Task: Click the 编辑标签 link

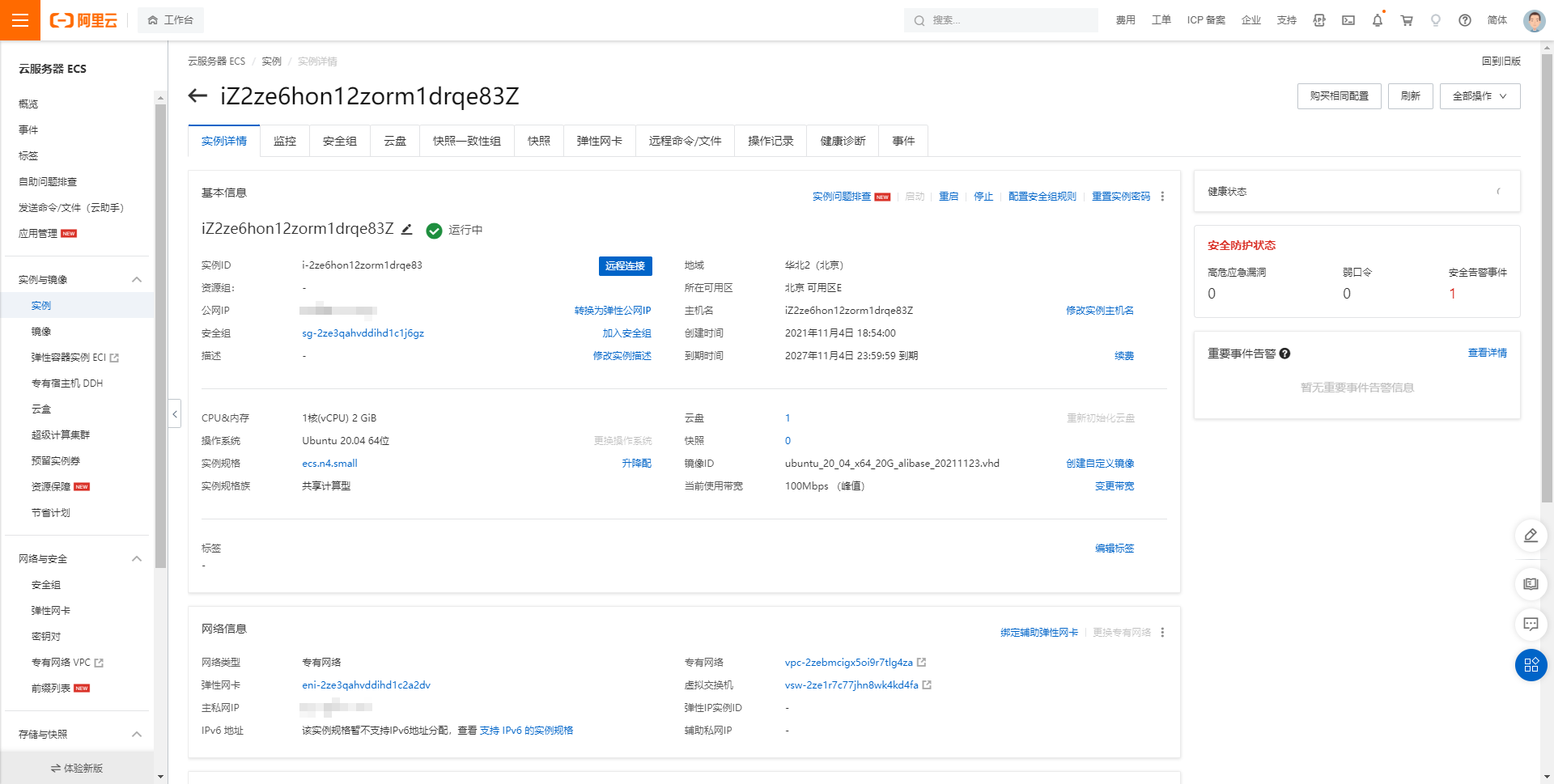Action: tap(1115, 549)
